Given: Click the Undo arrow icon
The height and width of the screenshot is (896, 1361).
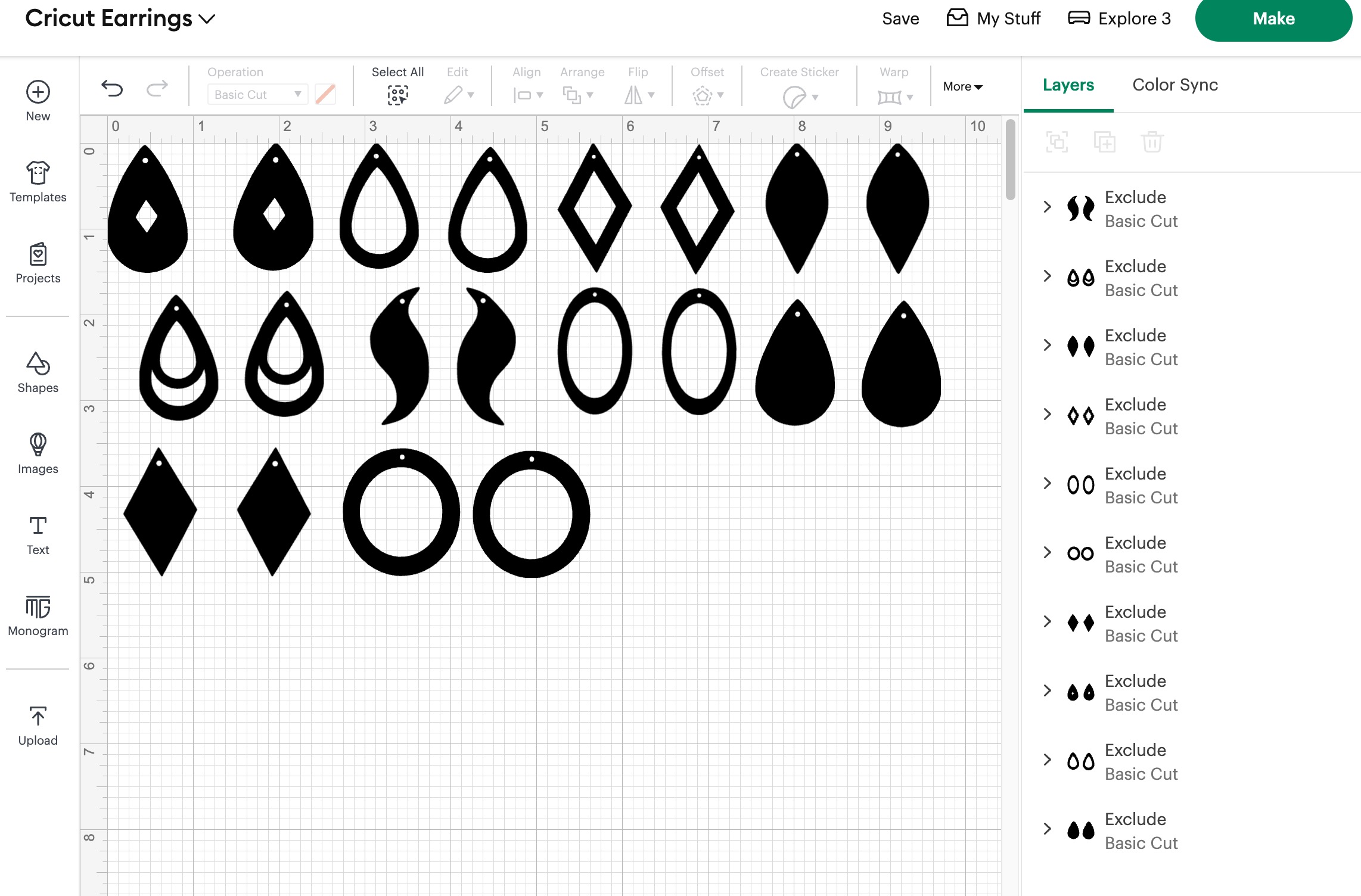Looking at the screenshot, I should point(112,89).
